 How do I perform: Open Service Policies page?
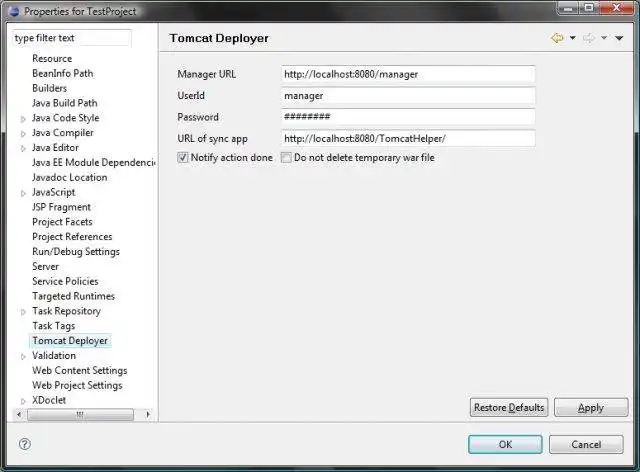[65, 281]
